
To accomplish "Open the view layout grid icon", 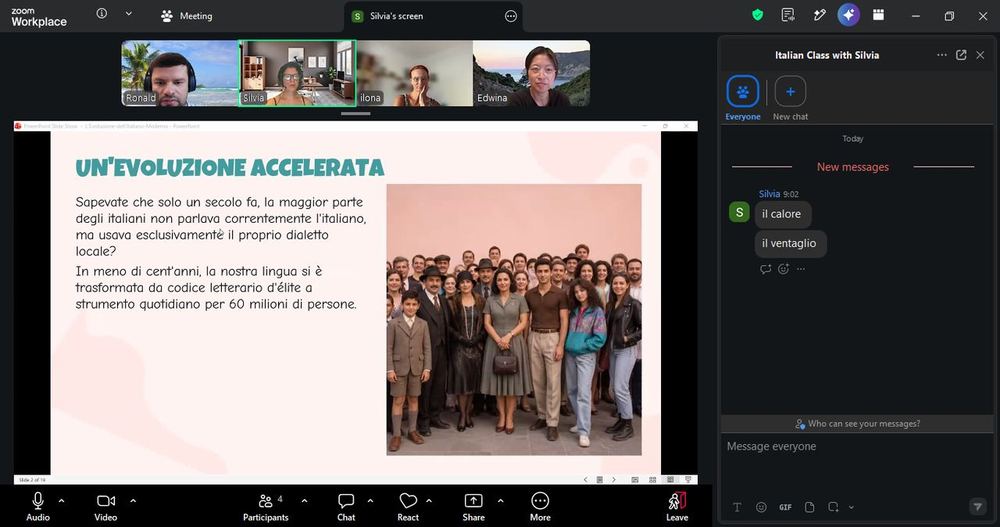I will [879, 15].
